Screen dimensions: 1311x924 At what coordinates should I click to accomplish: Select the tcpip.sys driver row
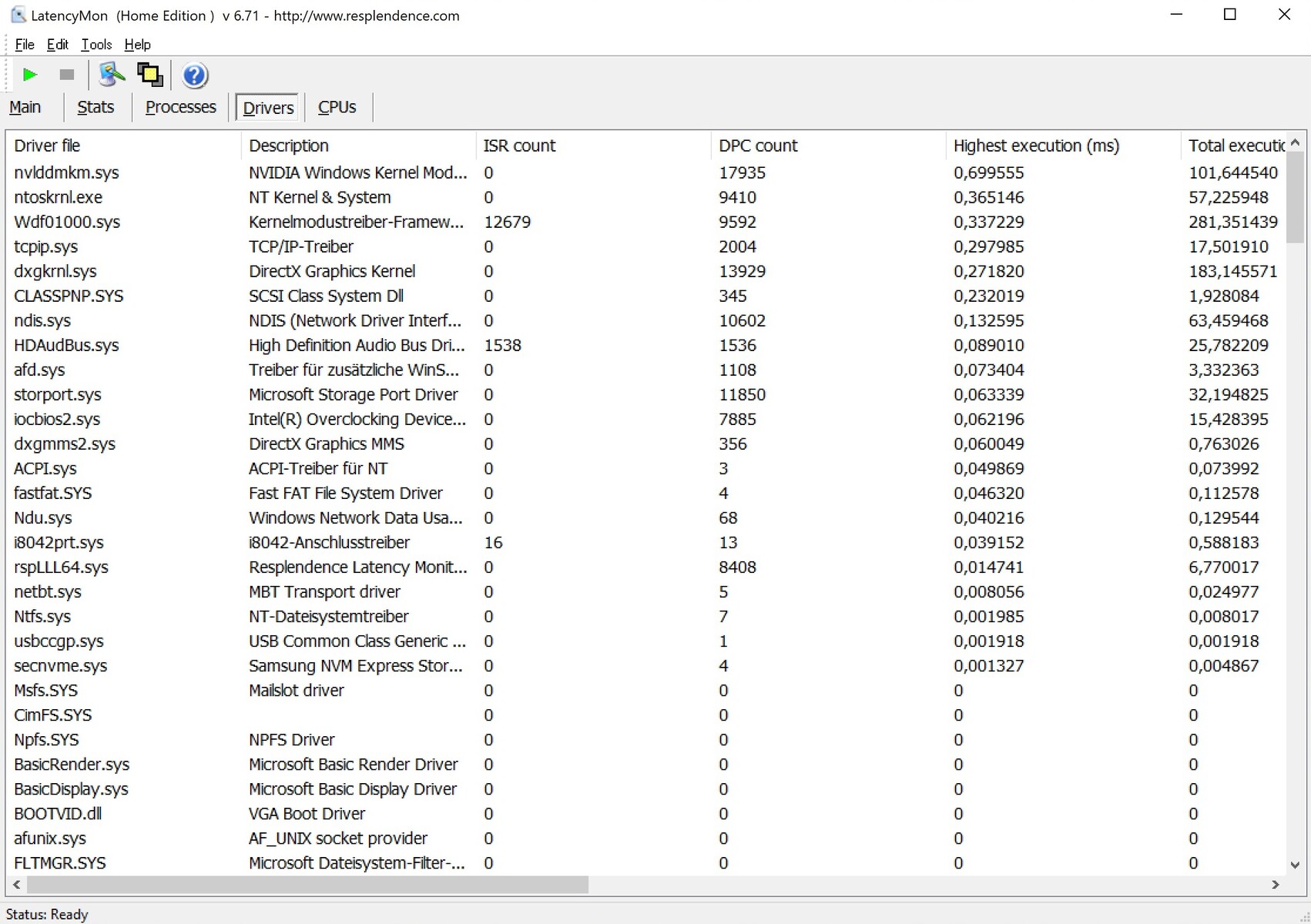[x=646, y=246]
